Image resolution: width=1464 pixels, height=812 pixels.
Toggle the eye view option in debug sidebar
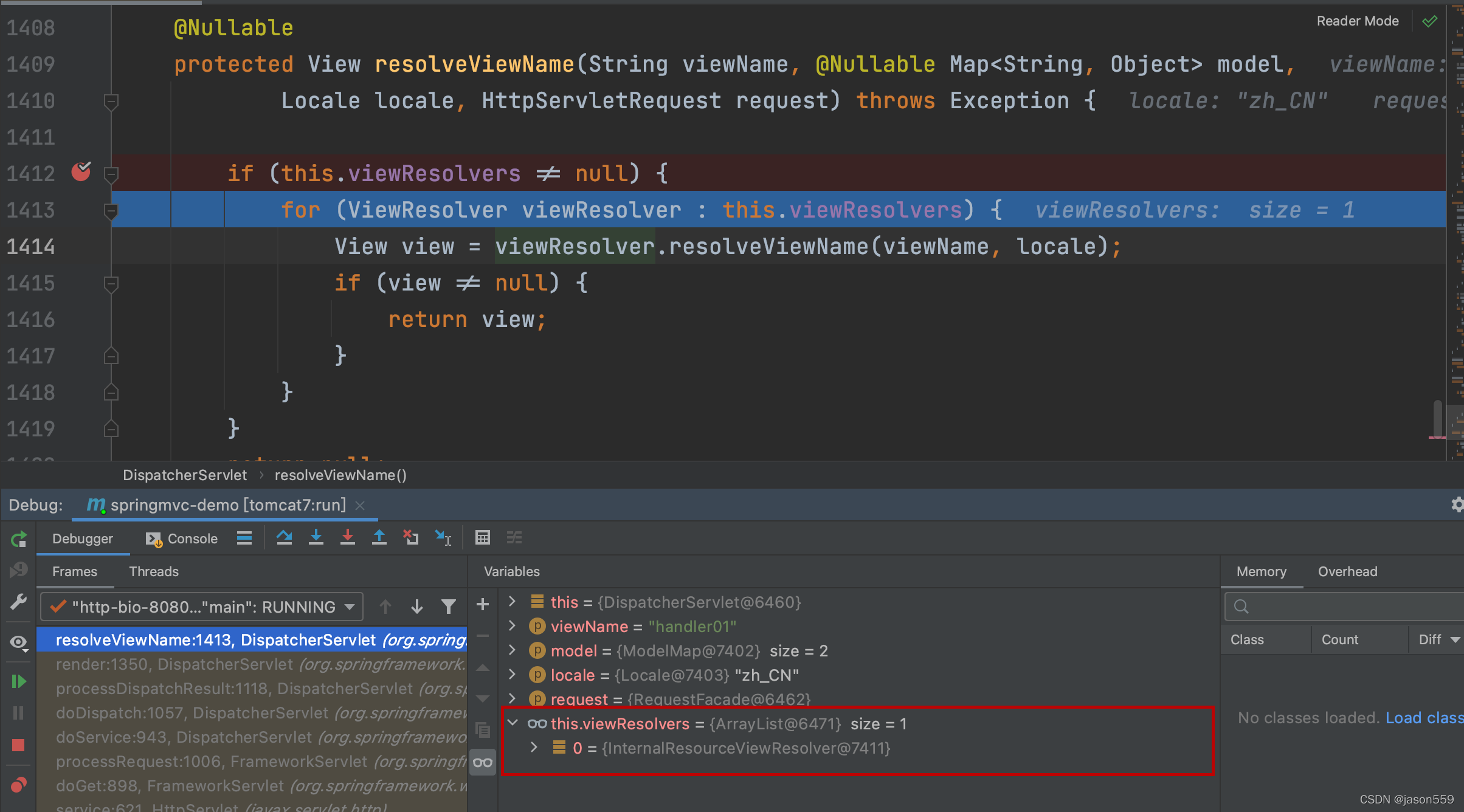(x=19, y=643)
